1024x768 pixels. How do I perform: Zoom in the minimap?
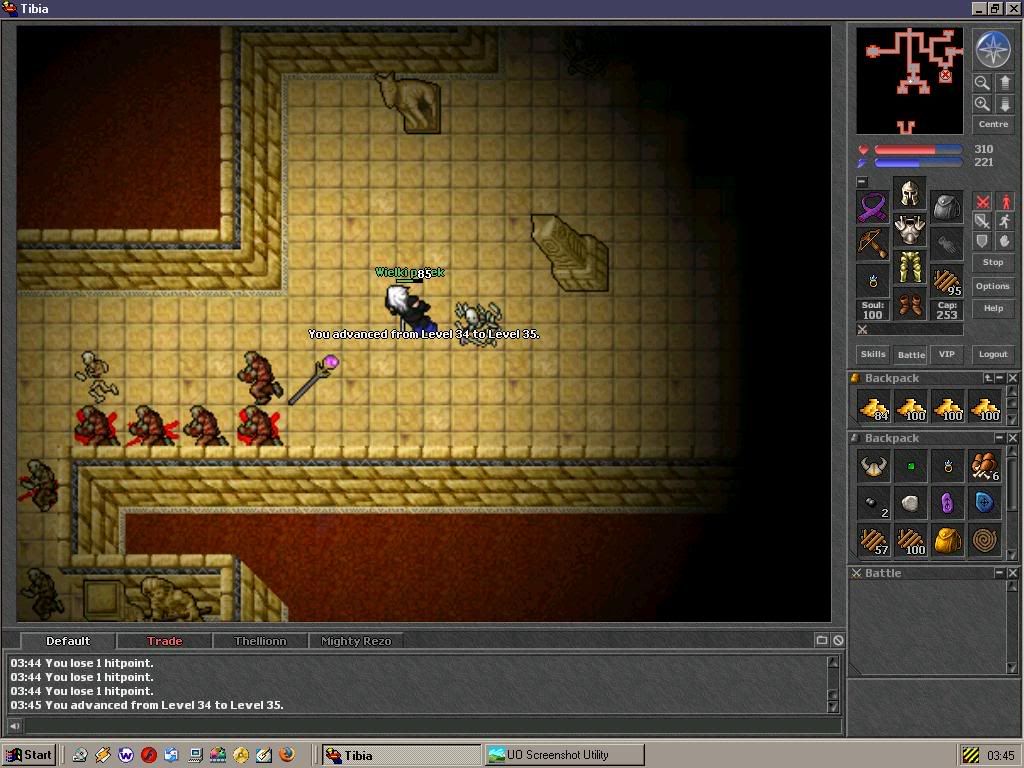click(982, 104)
